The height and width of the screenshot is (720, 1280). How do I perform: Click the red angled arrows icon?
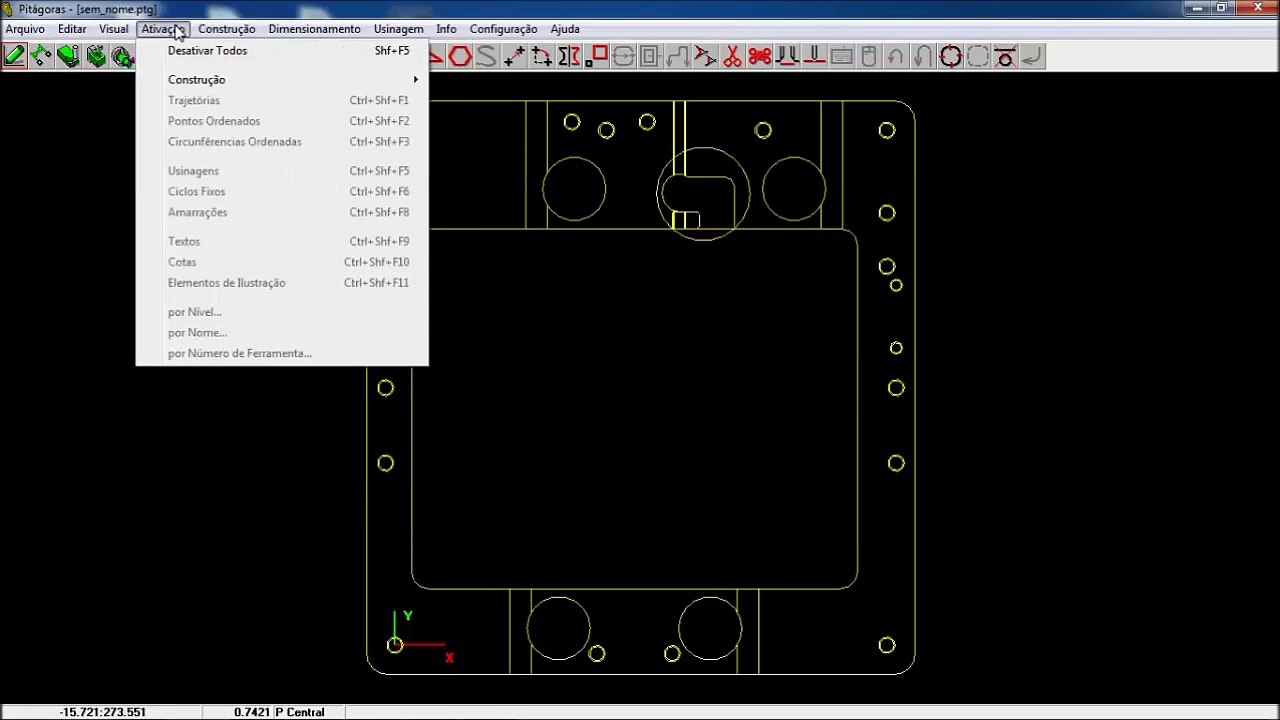click(705, 56)
